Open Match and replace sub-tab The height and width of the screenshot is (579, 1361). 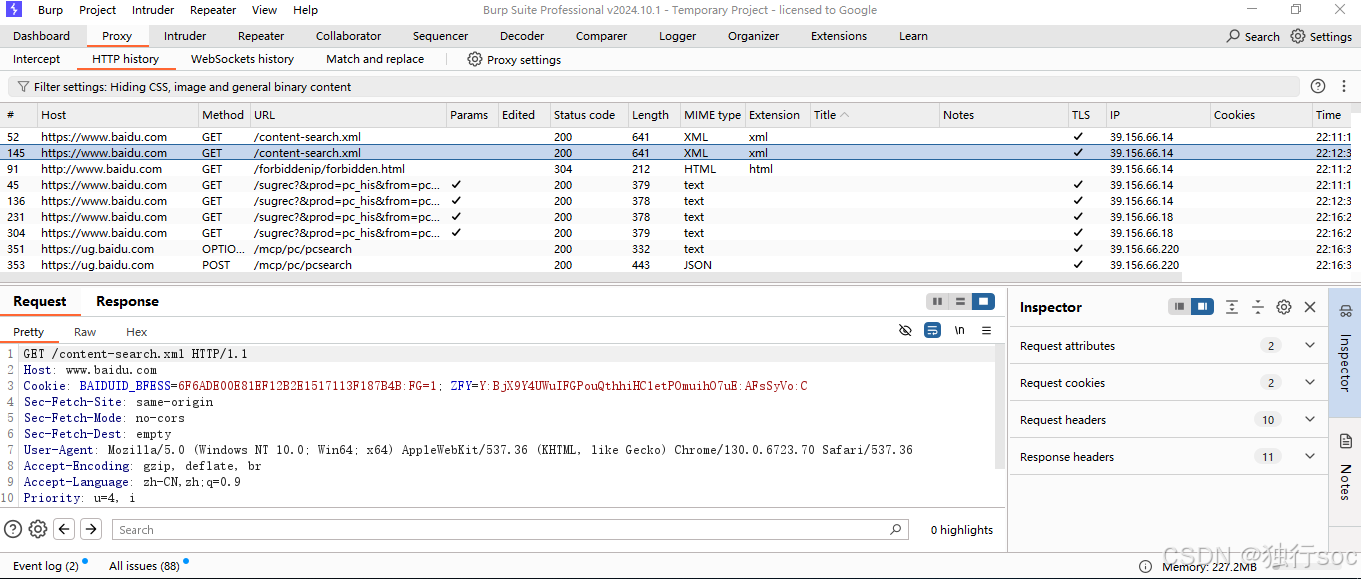[375, 59]
